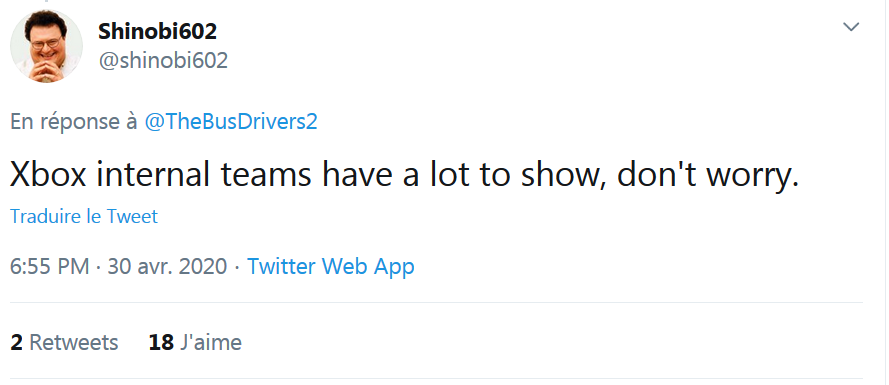Screen dimensions: 889x385
Task: Open the tweet options chevron menu
Action: 851,27
